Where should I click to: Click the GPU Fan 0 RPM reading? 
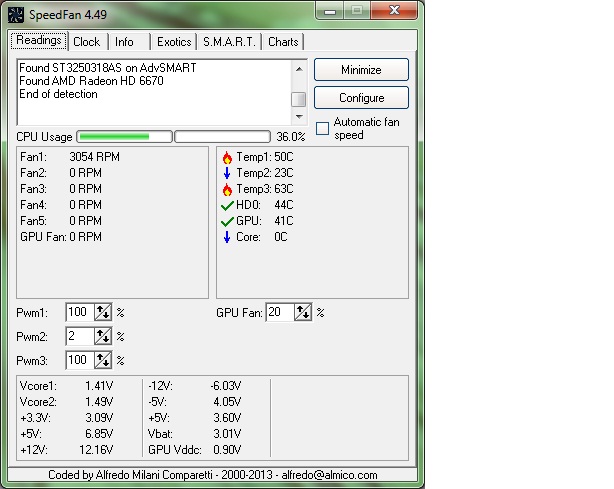(61, 237)
